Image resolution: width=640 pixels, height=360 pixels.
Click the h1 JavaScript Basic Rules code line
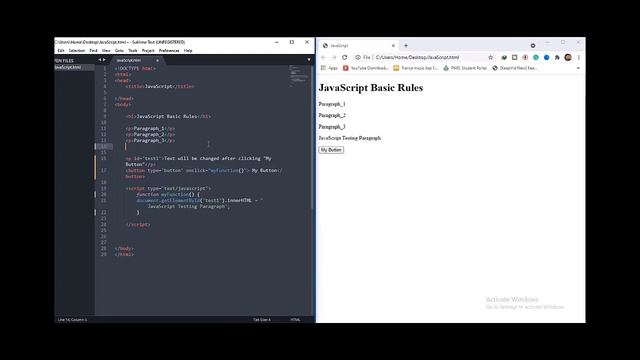click(168, 116)
